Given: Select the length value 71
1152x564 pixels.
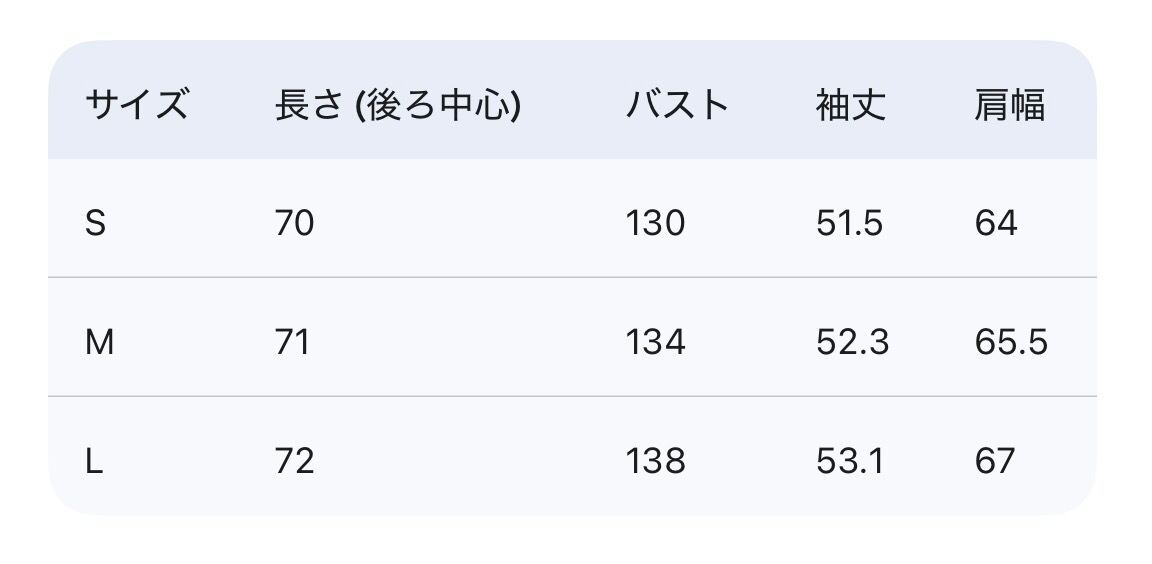Looking at the screenshot, I should (x=292, y=343).
